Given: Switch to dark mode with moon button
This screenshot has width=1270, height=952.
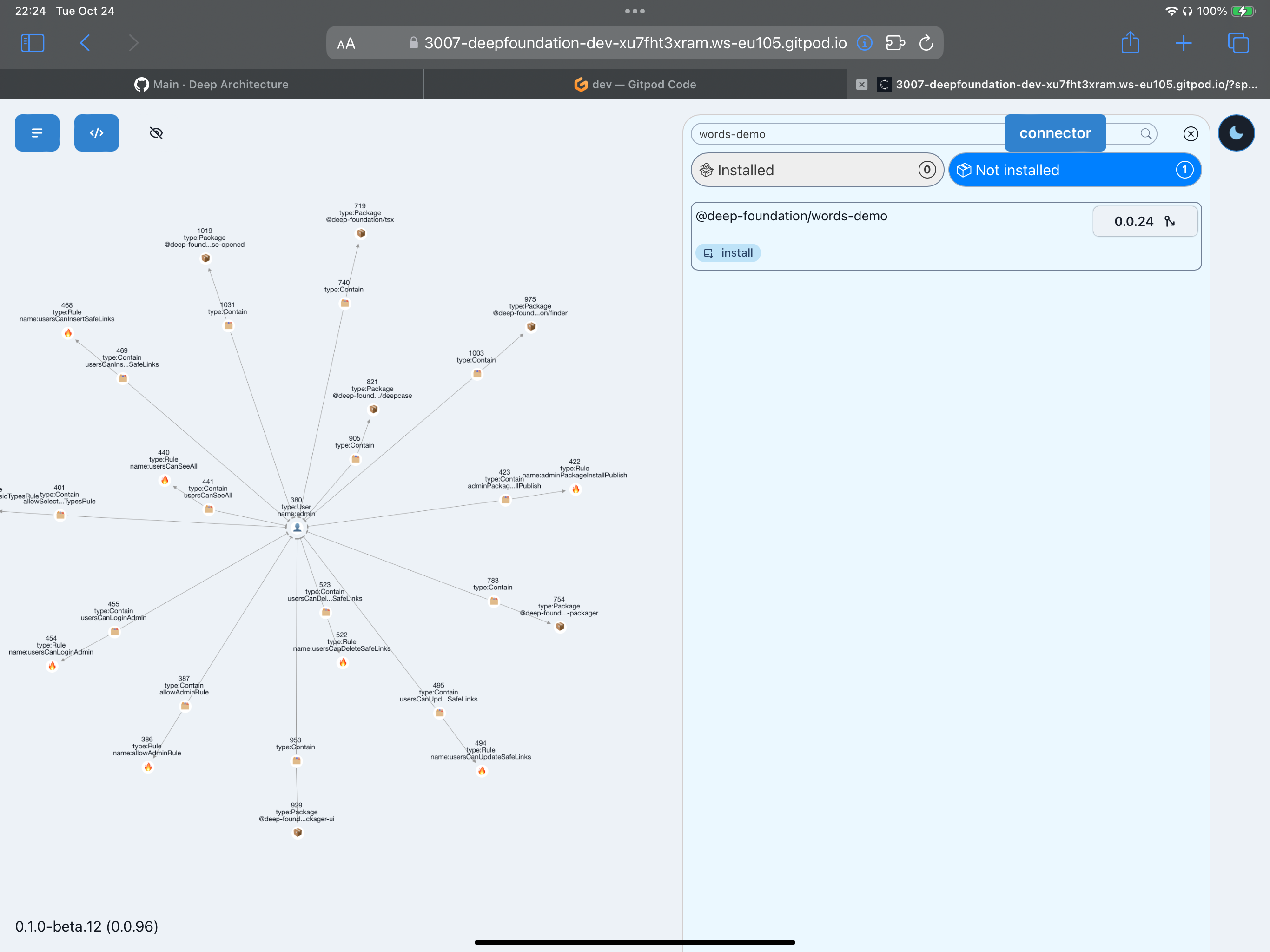Looking at the screenshot, I should [x=1236, y=132].
